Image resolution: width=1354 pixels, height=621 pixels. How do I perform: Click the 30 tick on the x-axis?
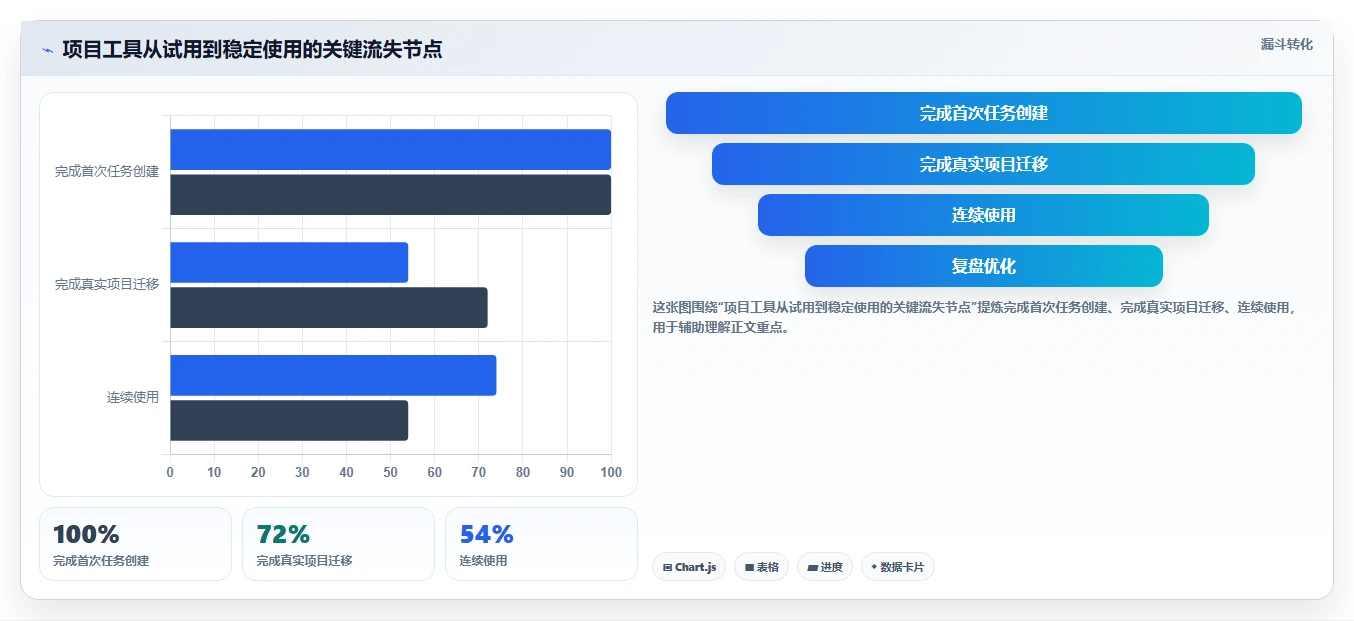click(302, 472)
